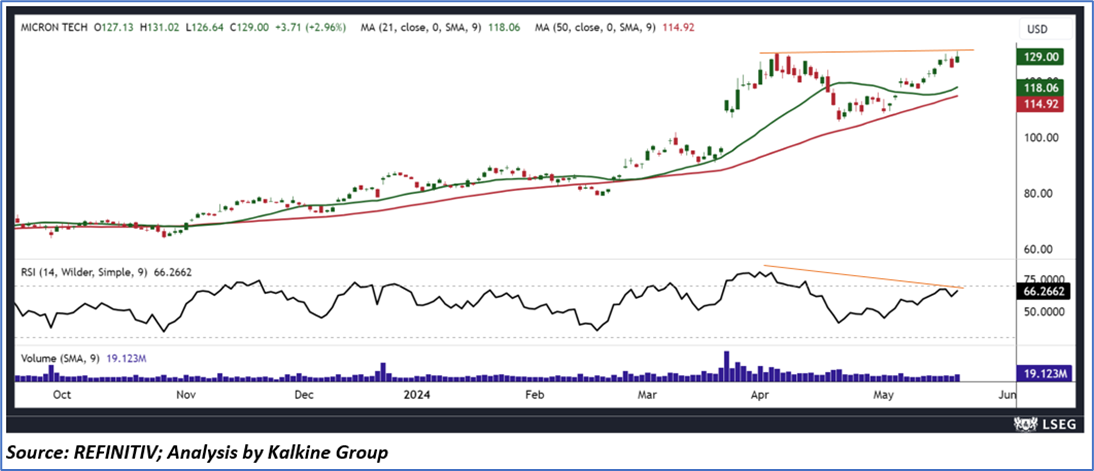Click the Dec date axis label
Viewport: 1094px width, 471px height.
pyautogui.click(x=305, y=395)
